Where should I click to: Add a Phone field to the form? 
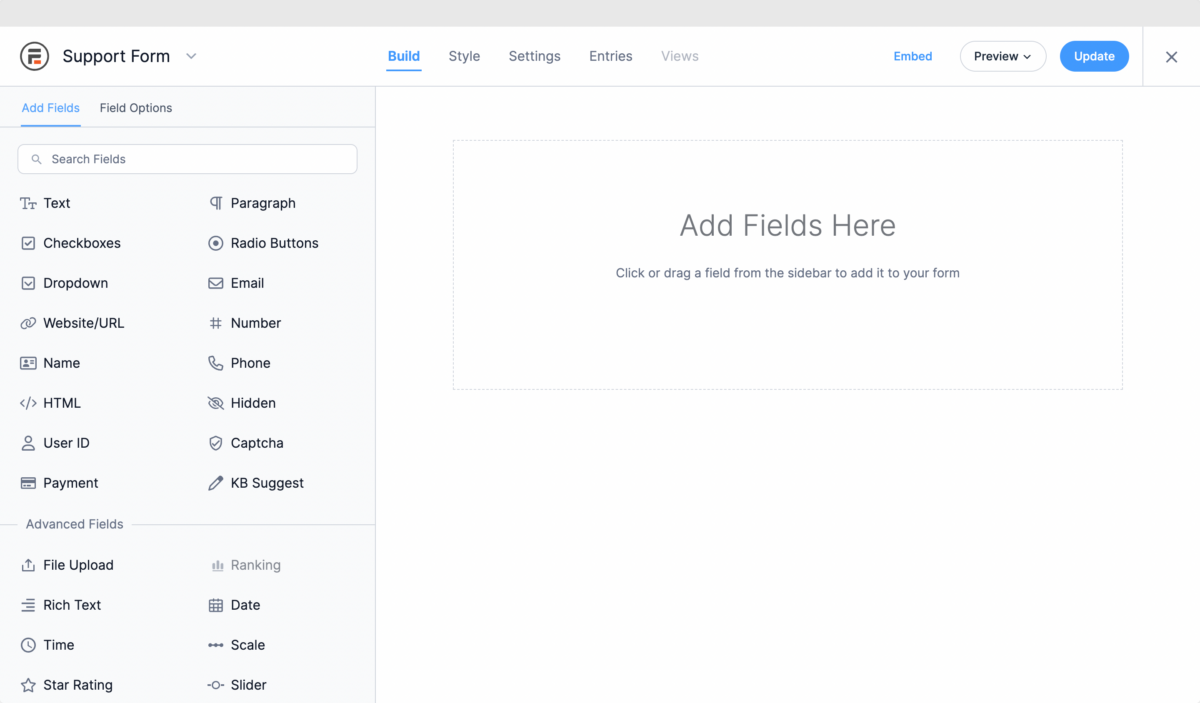pos(252,363)
